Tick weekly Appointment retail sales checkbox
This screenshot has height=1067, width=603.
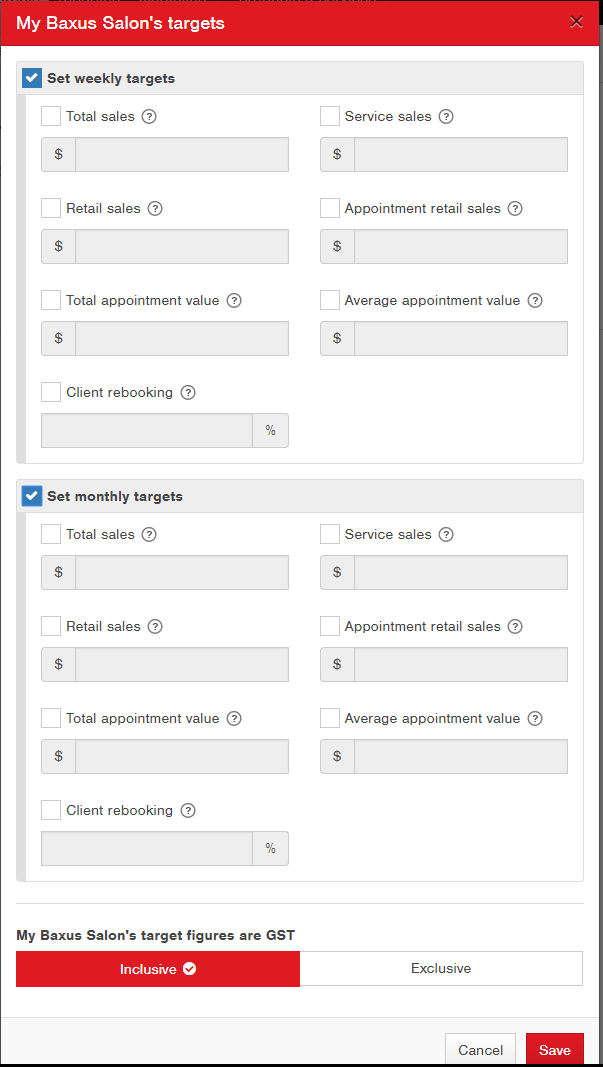[x=330, y=208]
